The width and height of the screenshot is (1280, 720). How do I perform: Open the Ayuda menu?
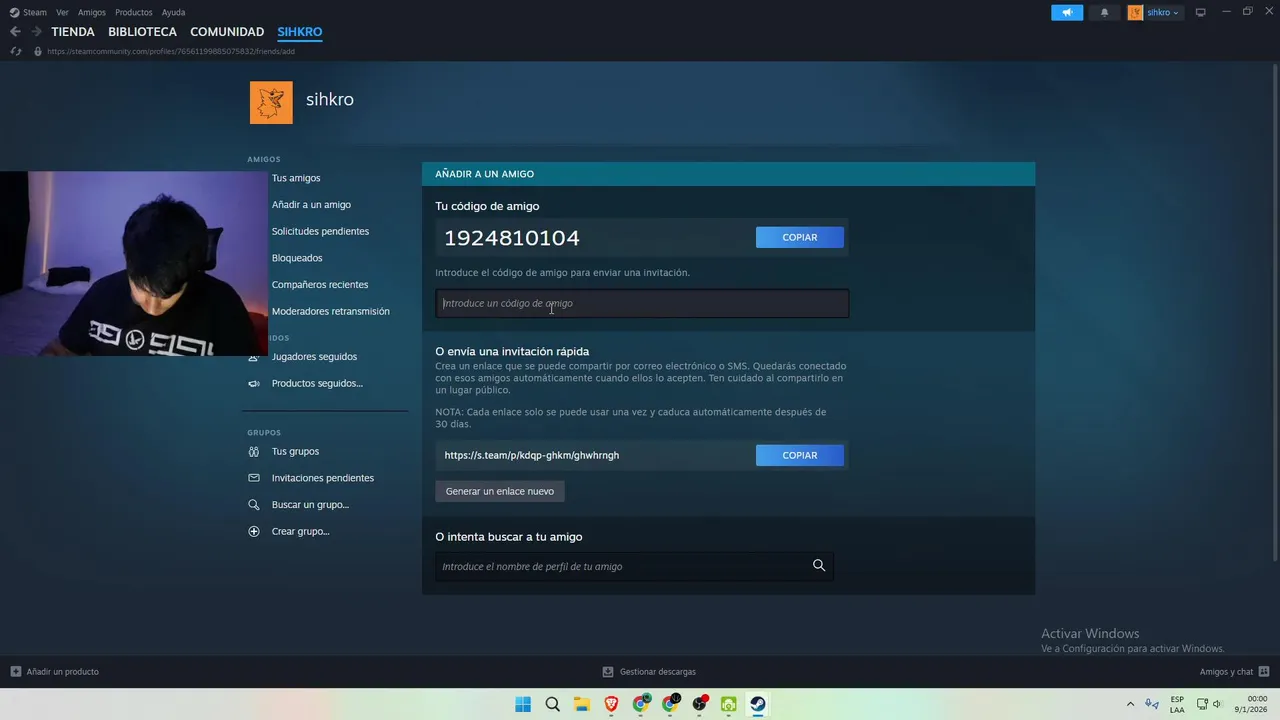[173, 12]
